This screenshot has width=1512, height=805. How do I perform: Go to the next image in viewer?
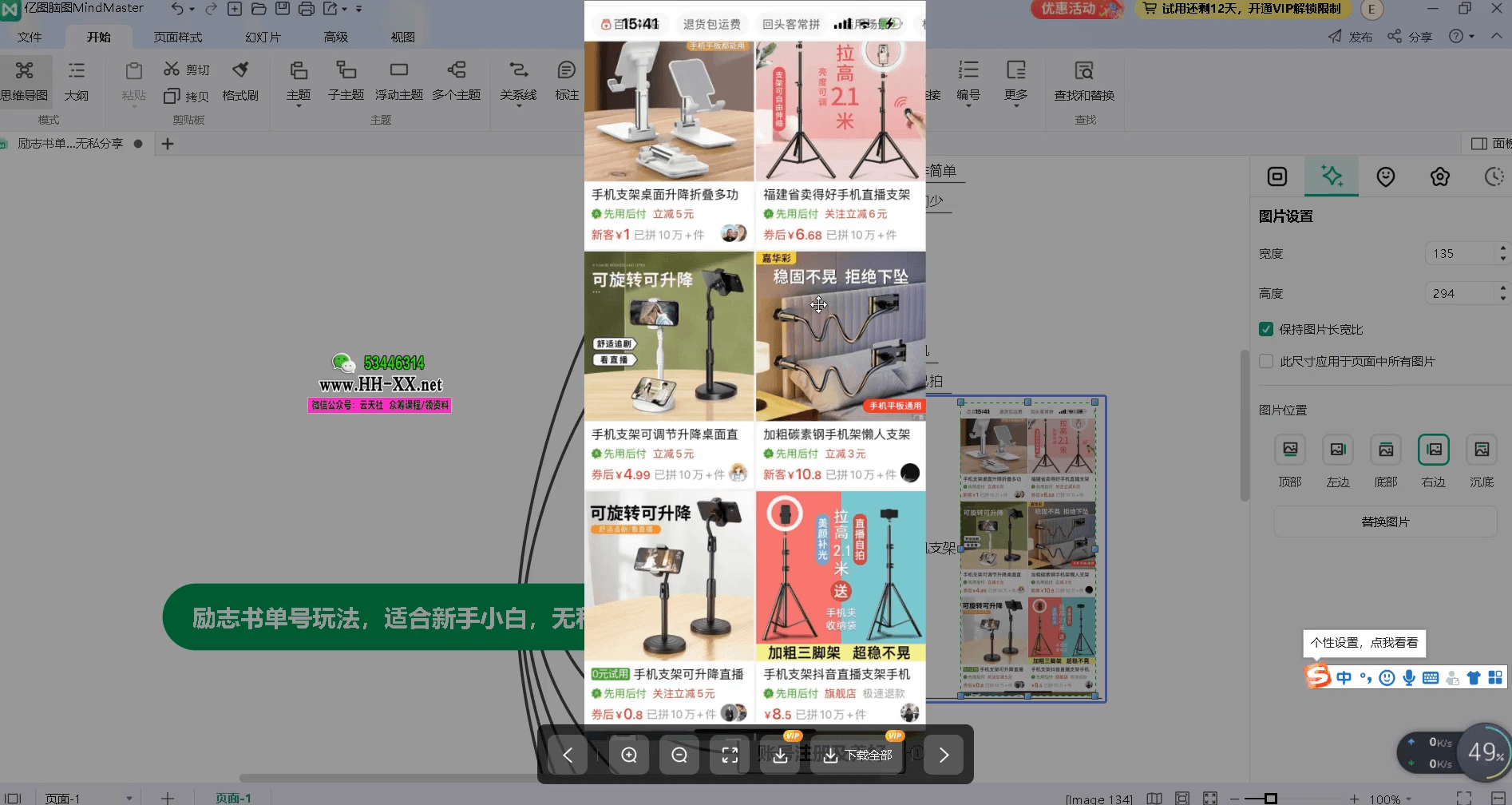click(x=944, y=755)
